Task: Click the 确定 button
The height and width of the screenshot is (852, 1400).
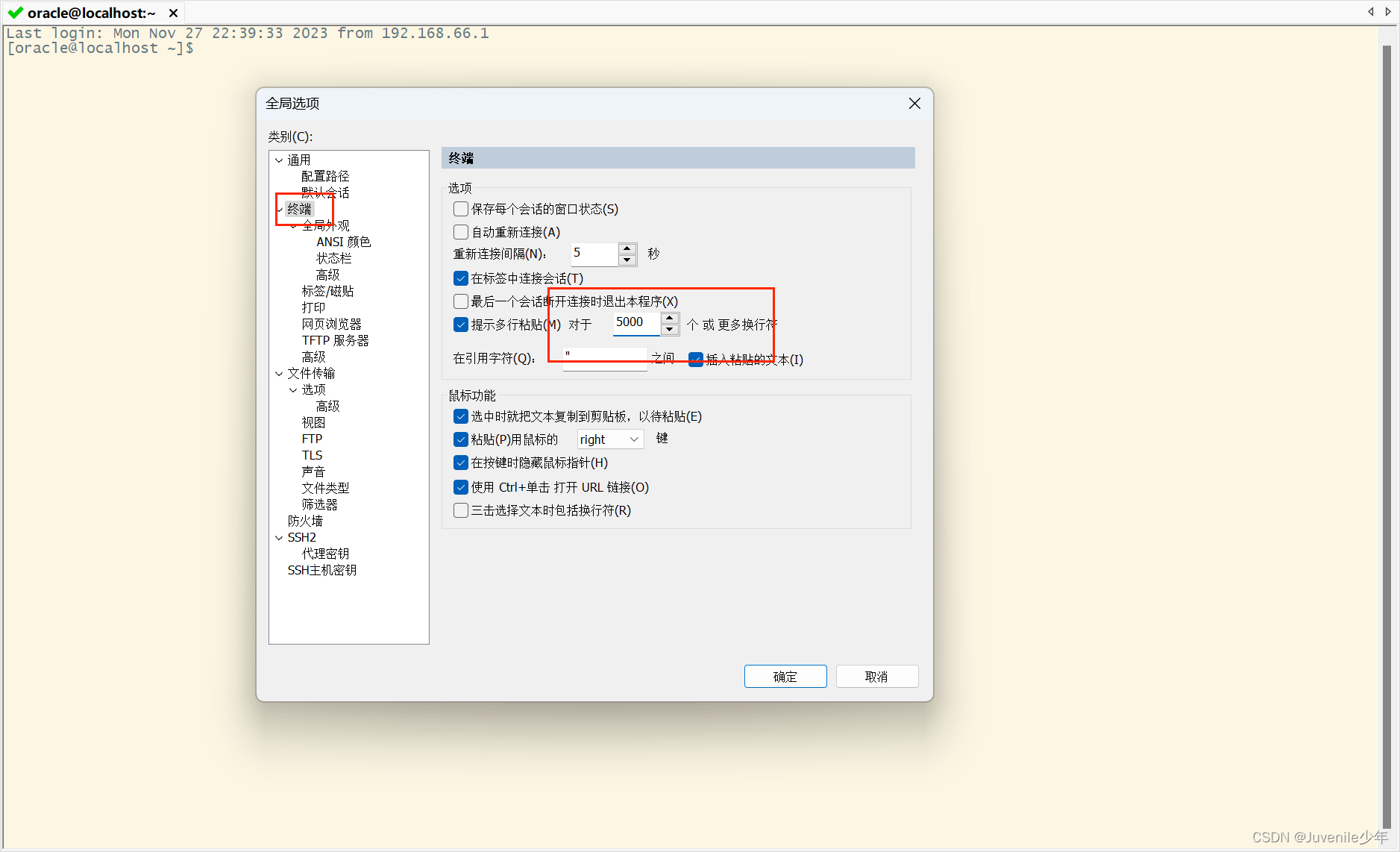Action: click(x=785, y=677)
